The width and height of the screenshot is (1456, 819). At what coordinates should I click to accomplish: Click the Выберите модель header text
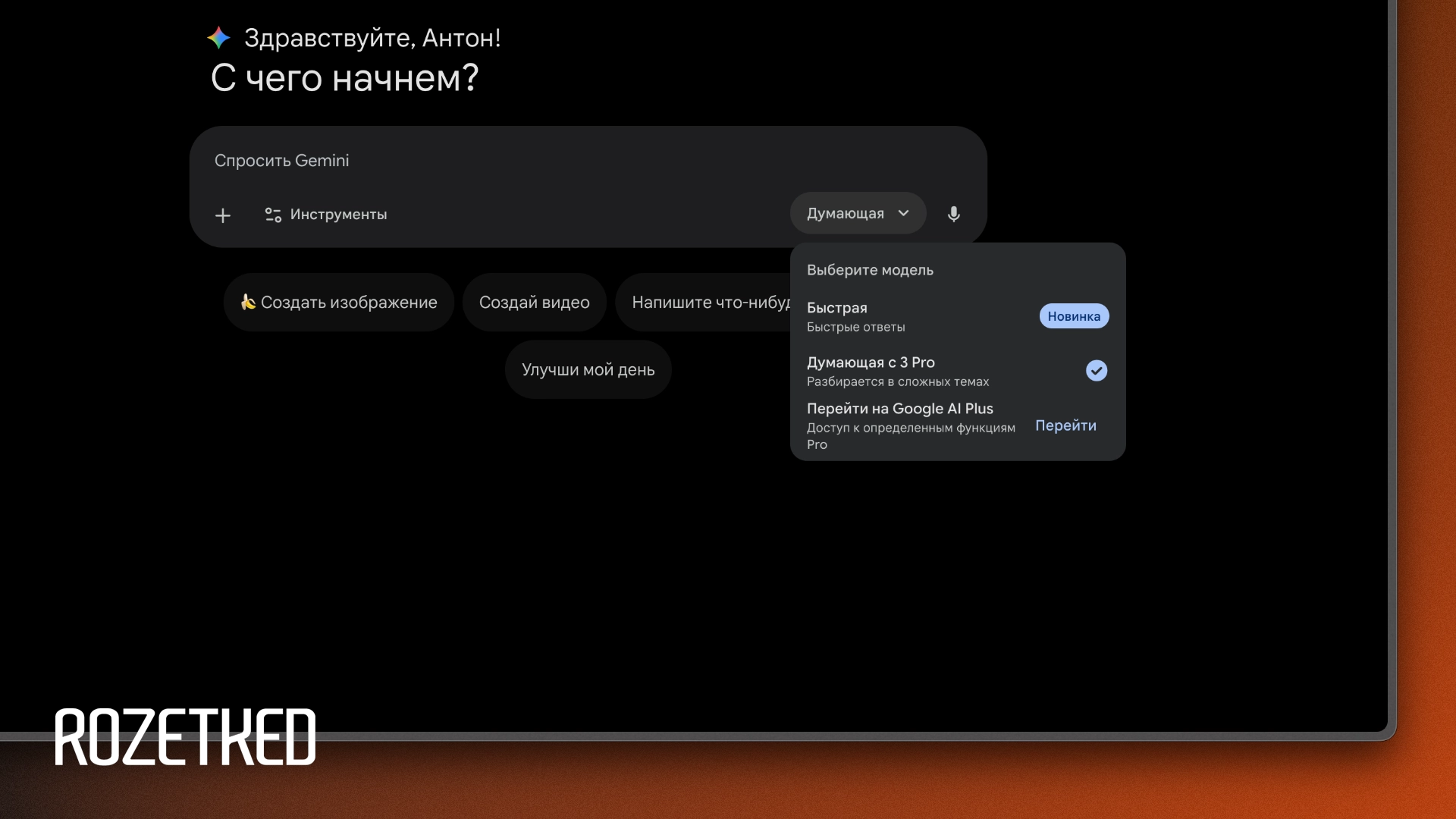pos(870,270)
